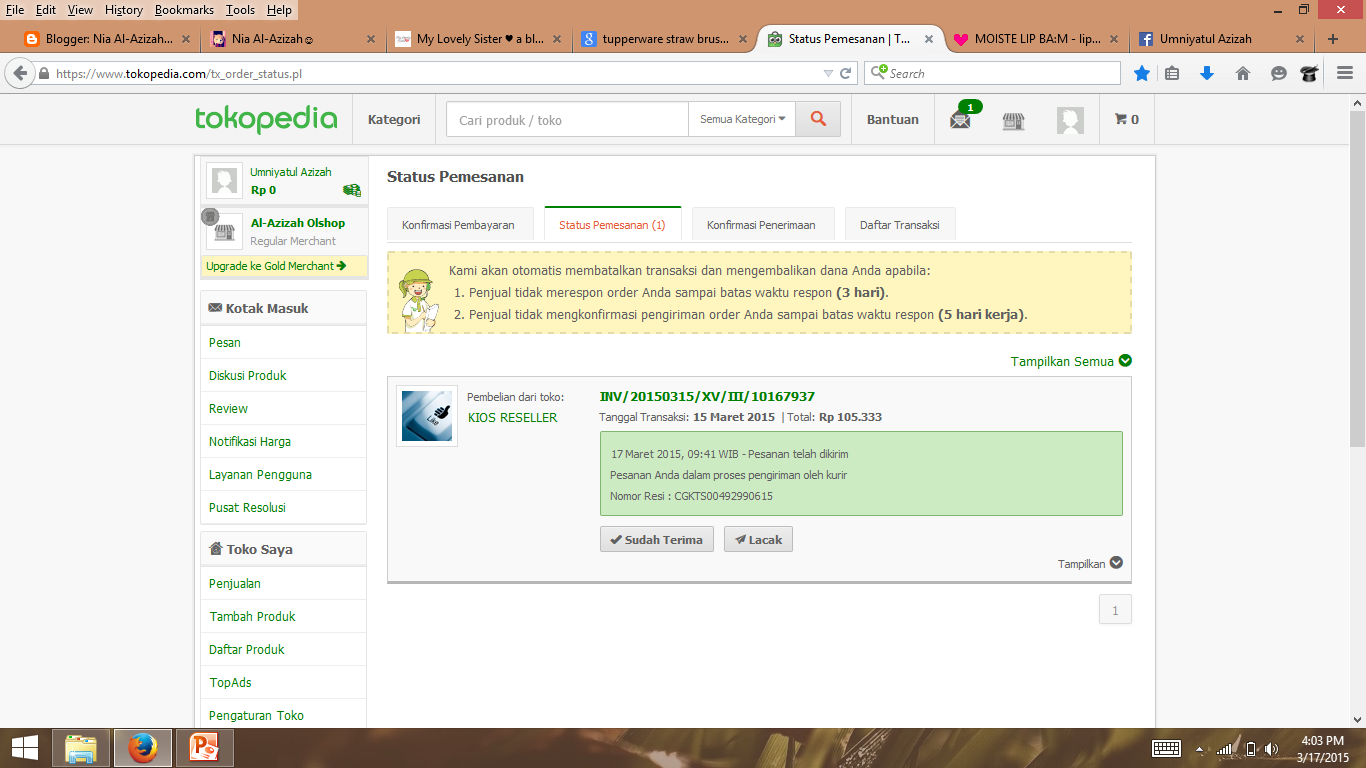
Task: Open Firefox downloads arrow icon
Action: 1207,73
